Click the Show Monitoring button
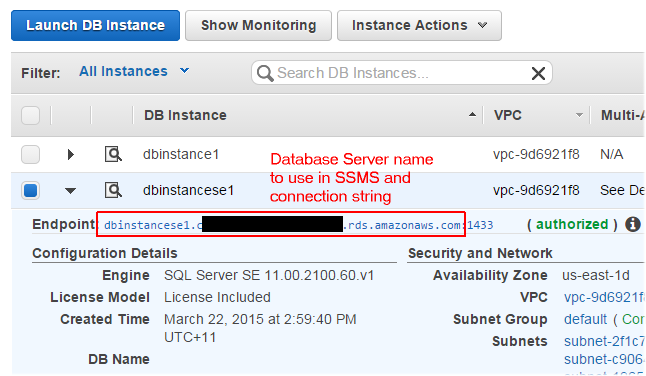 pos(258,26)
